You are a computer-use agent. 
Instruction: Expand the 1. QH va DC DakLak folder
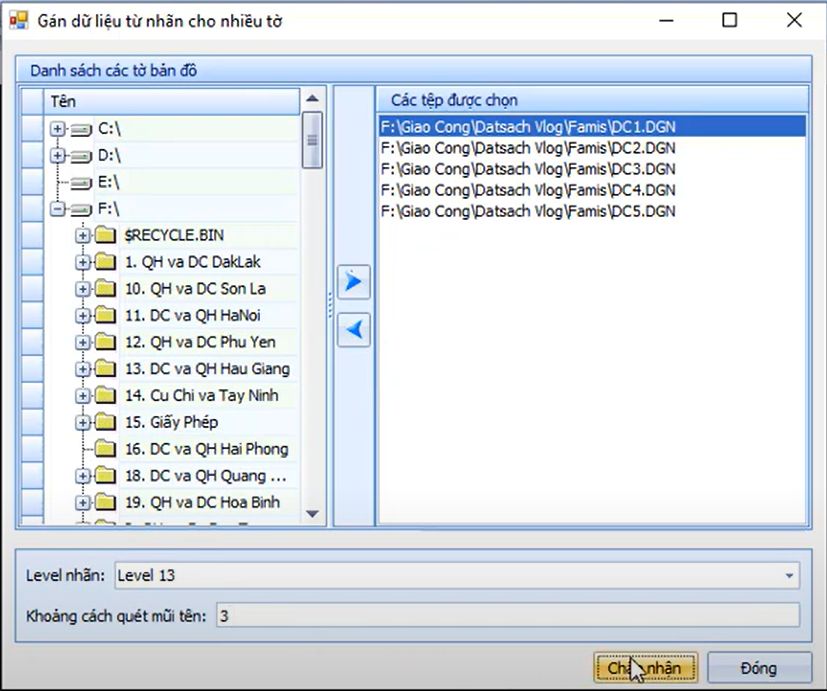pos(82,262)
